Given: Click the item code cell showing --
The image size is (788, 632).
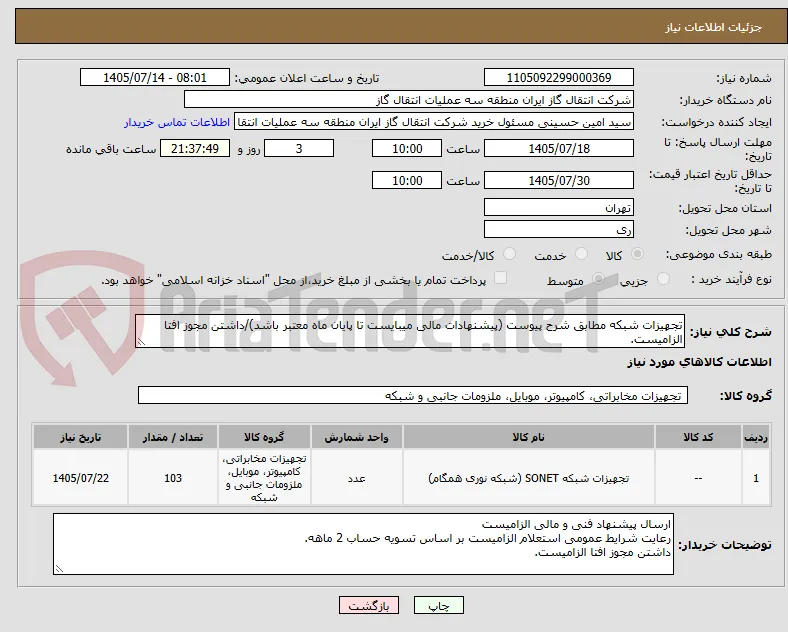Looking at the screenshot, I should point(698,478).
